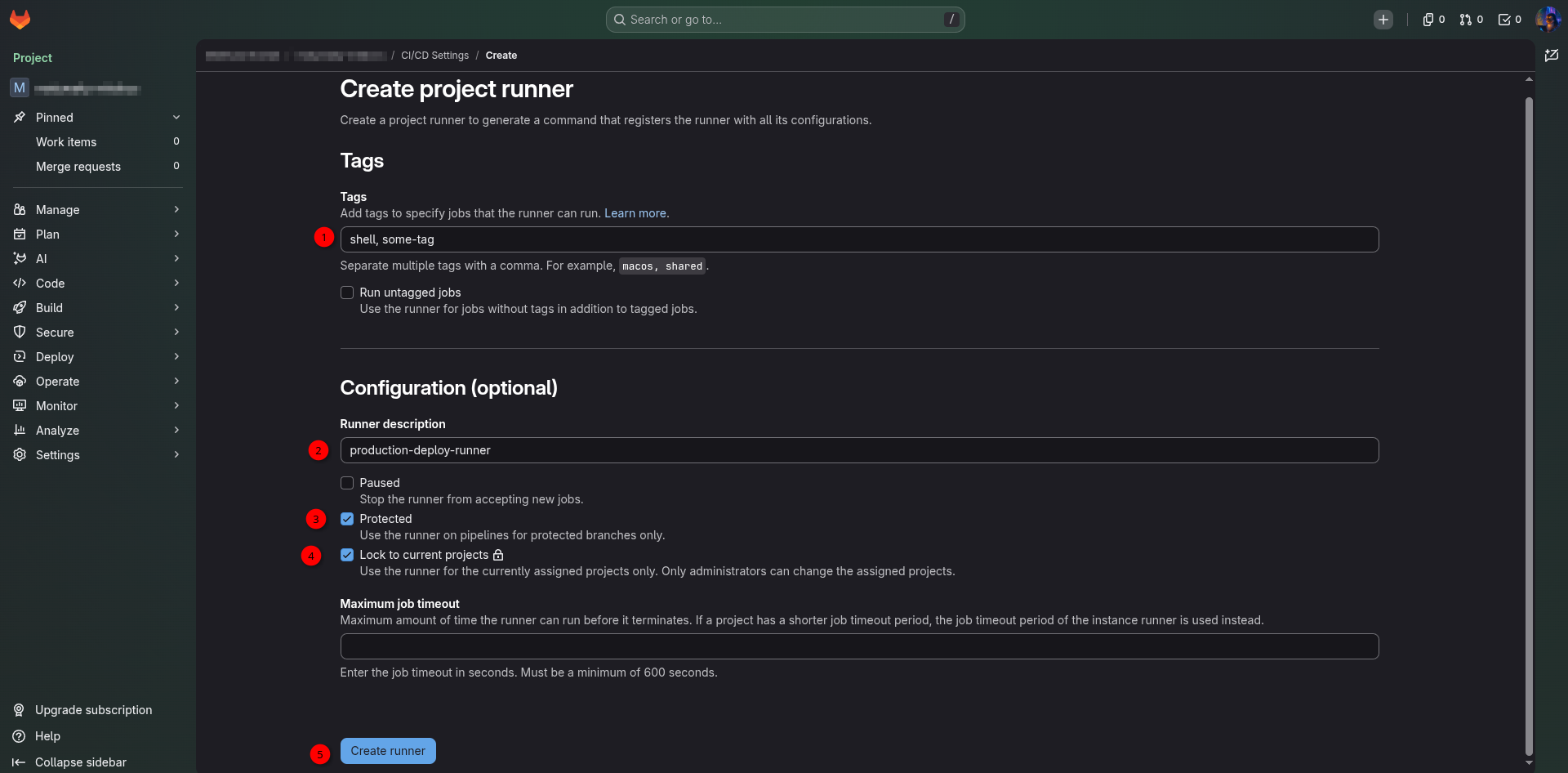Select the Monitor sidebar item
The height and width of the screenshot is (773, 1568).
(98, 406)
